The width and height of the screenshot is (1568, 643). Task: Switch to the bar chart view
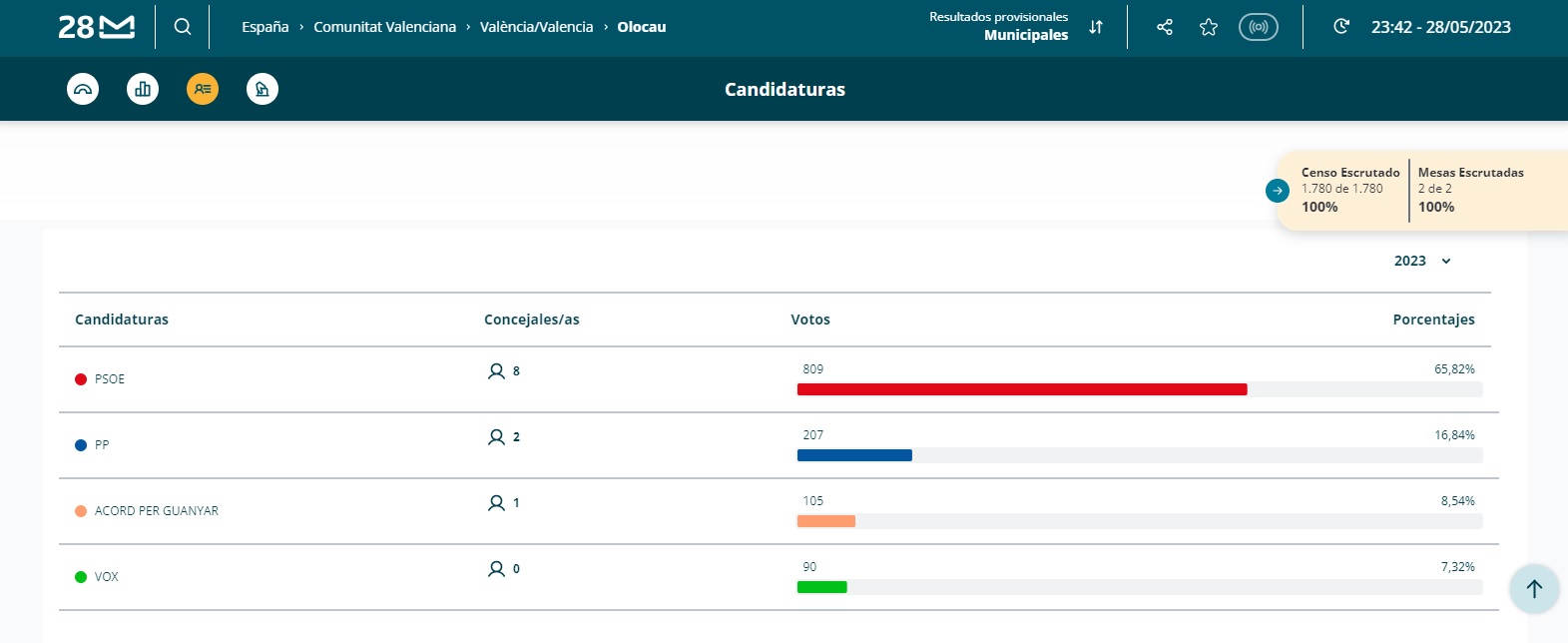(143, 89)
